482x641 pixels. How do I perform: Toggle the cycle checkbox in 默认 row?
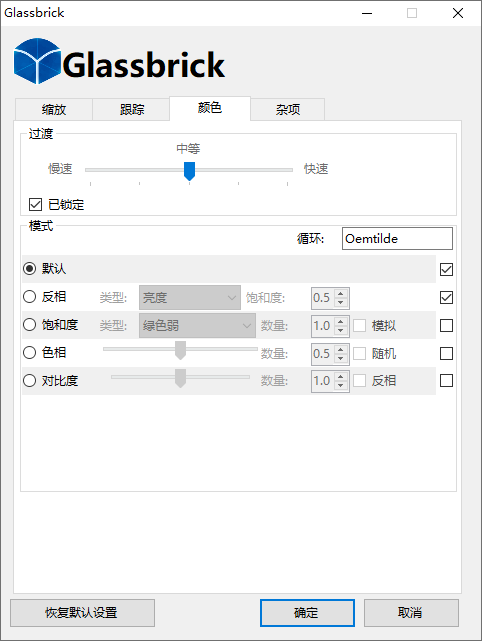(x=446, y=269)
